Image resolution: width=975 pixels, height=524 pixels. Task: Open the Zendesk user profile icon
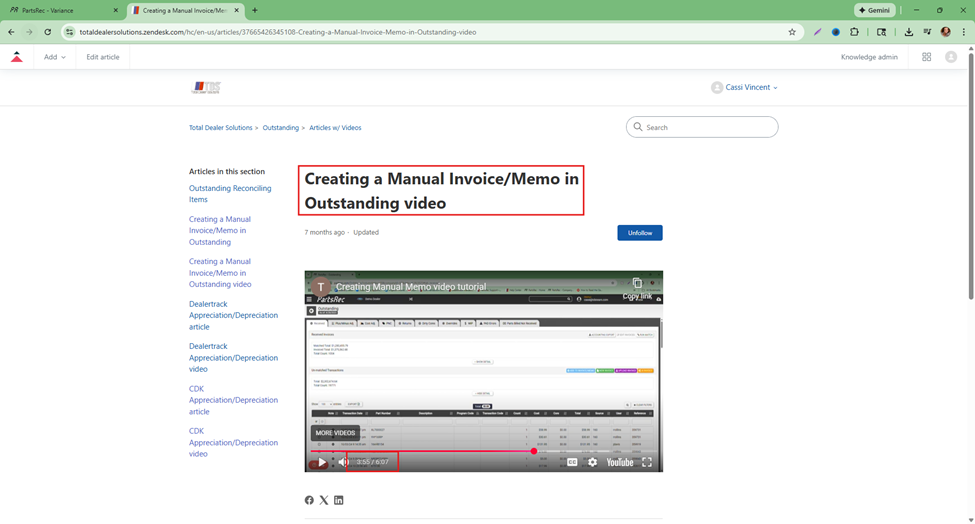951,57
